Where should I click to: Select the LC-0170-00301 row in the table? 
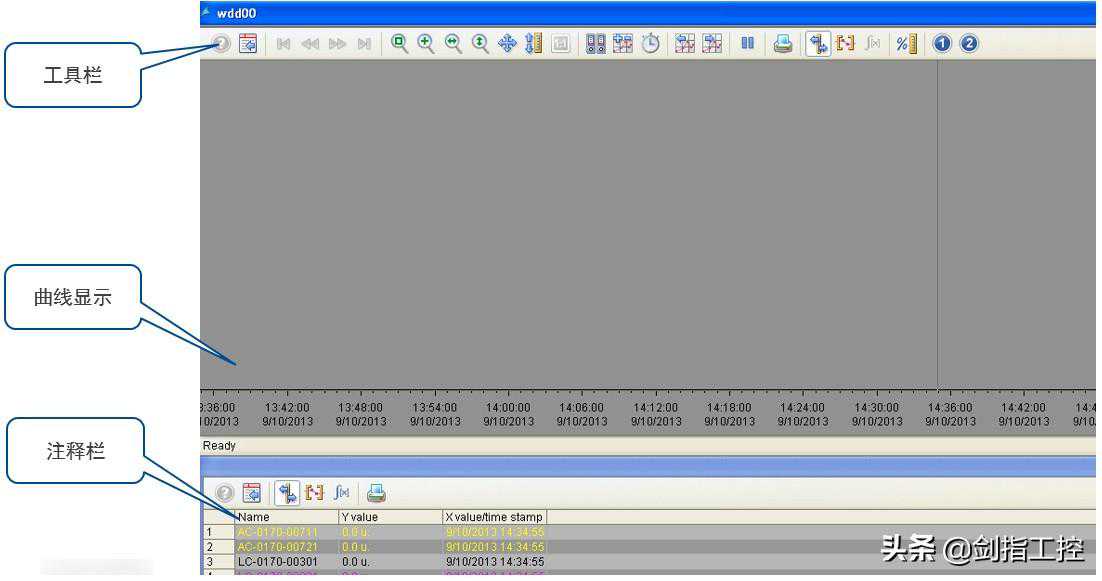pyautogui.click(x=277, y=562)
